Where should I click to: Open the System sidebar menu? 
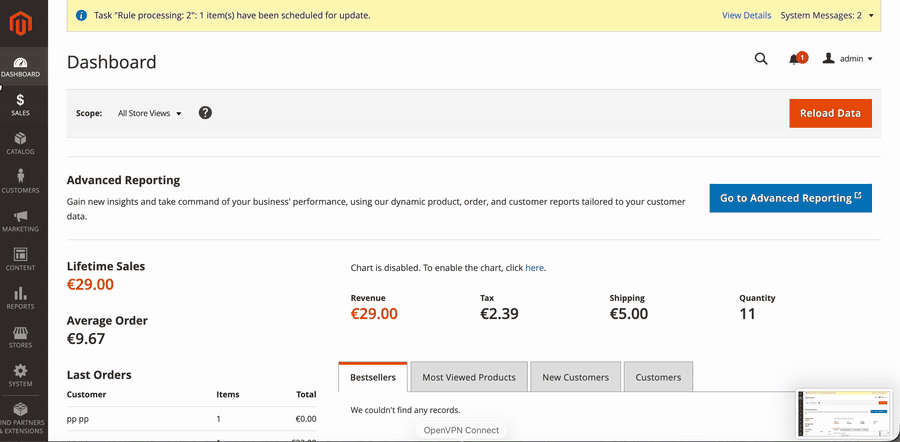21,376
